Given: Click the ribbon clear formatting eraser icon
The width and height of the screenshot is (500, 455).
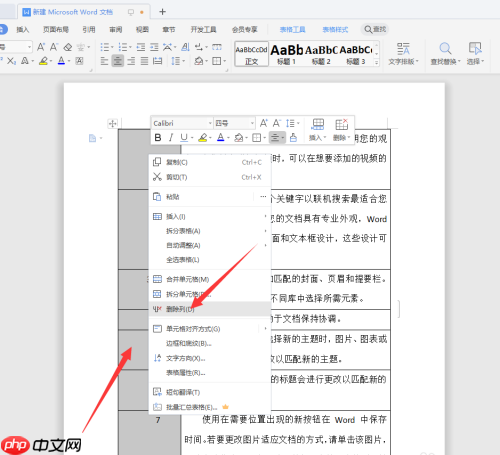Looking at the screenshot, I should (68, 47).
